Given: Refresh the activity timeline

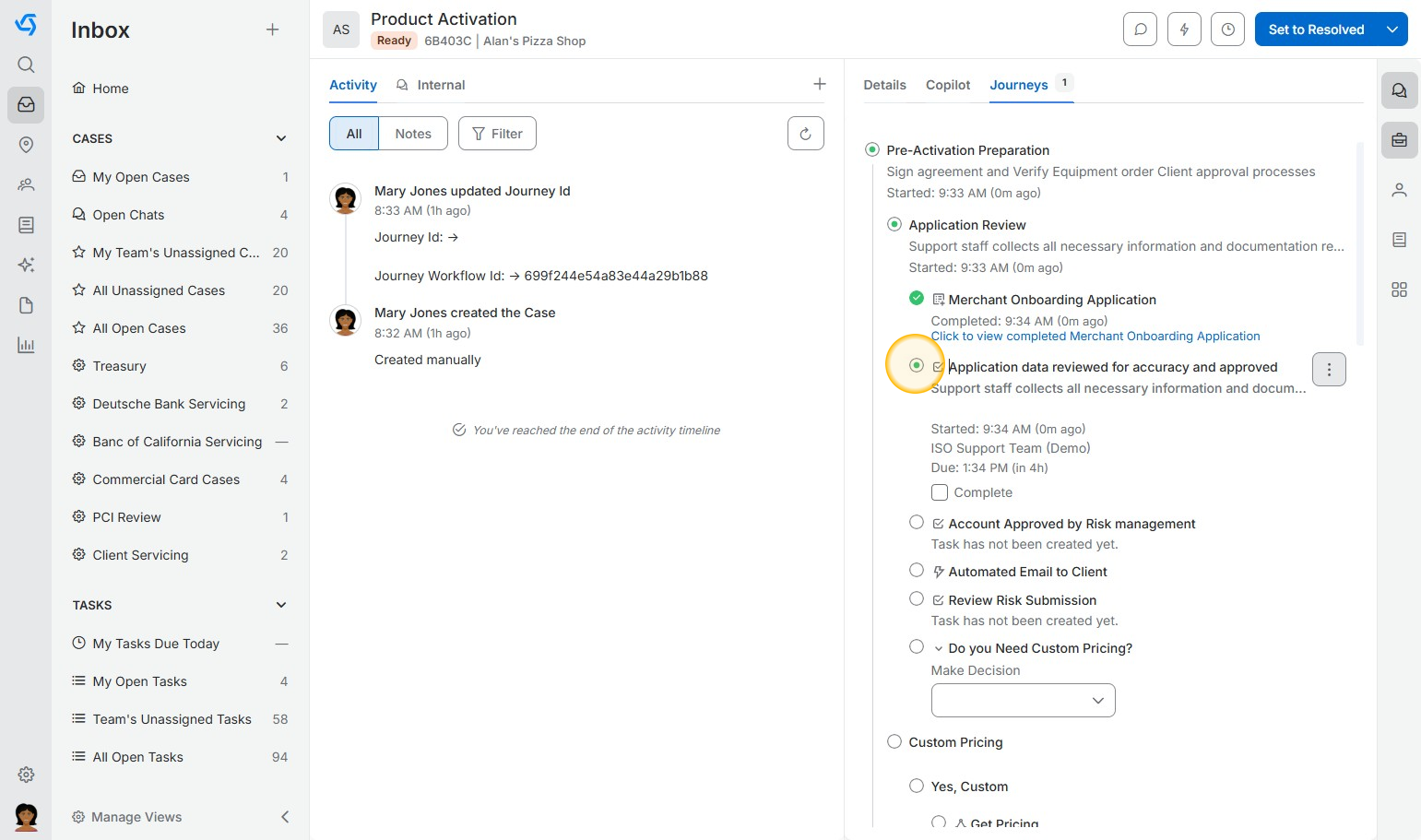Looking at the screenshot, I should (805, 134).
